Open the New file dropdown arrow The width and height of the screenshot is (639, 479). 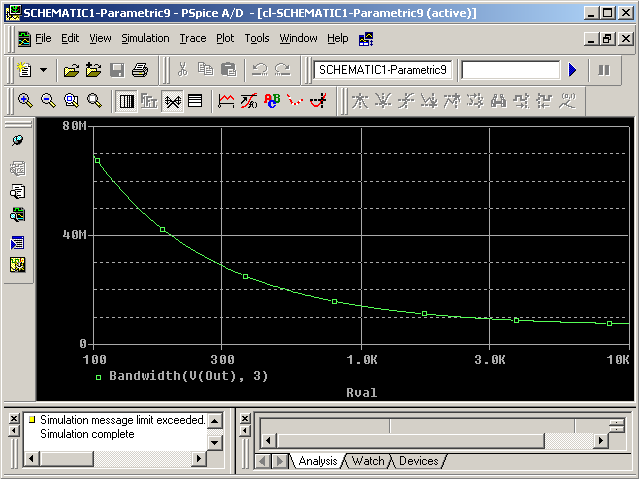[43, 70]
